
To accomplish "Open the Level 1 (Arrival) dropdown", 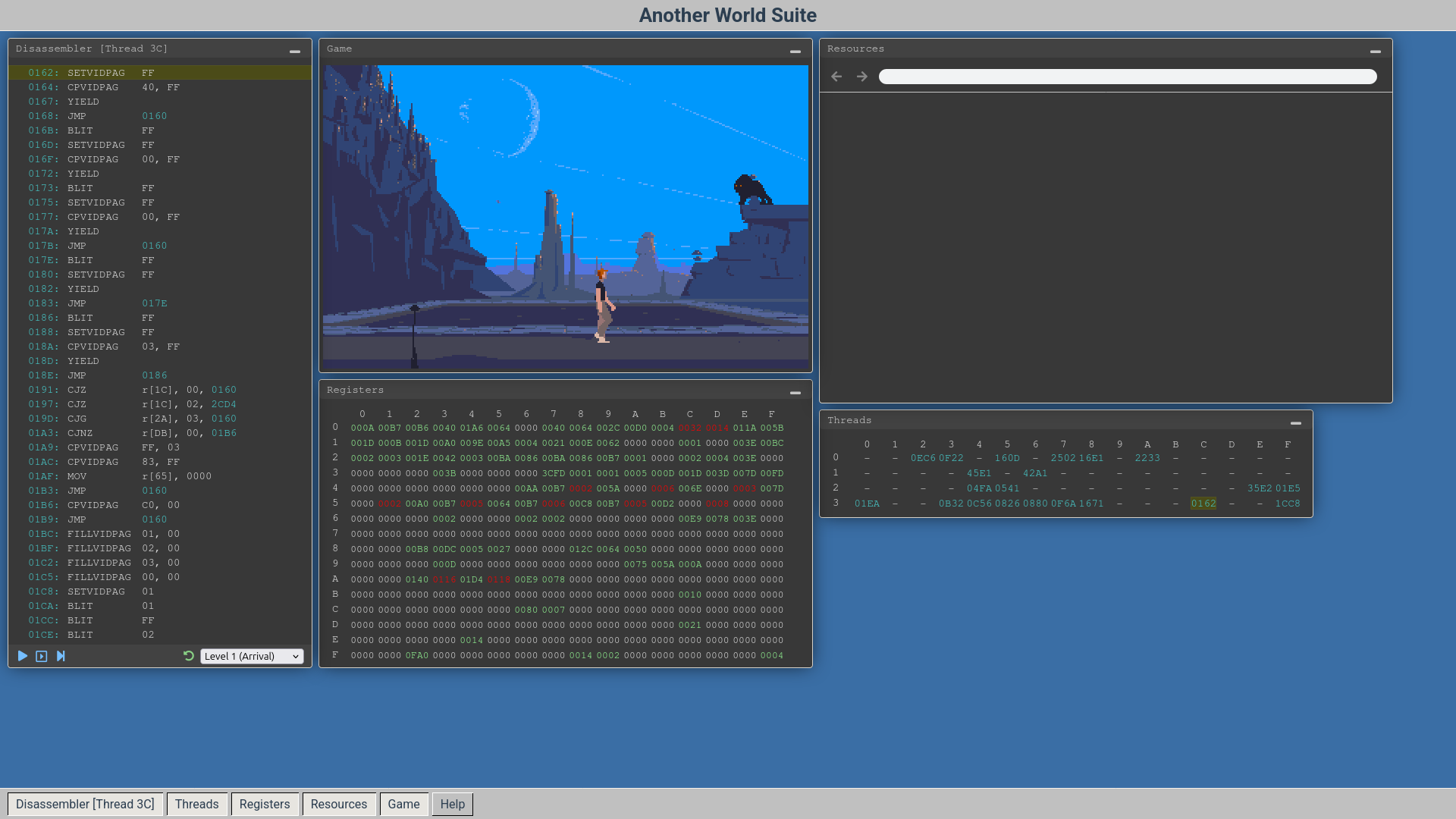I will point(252,657).
